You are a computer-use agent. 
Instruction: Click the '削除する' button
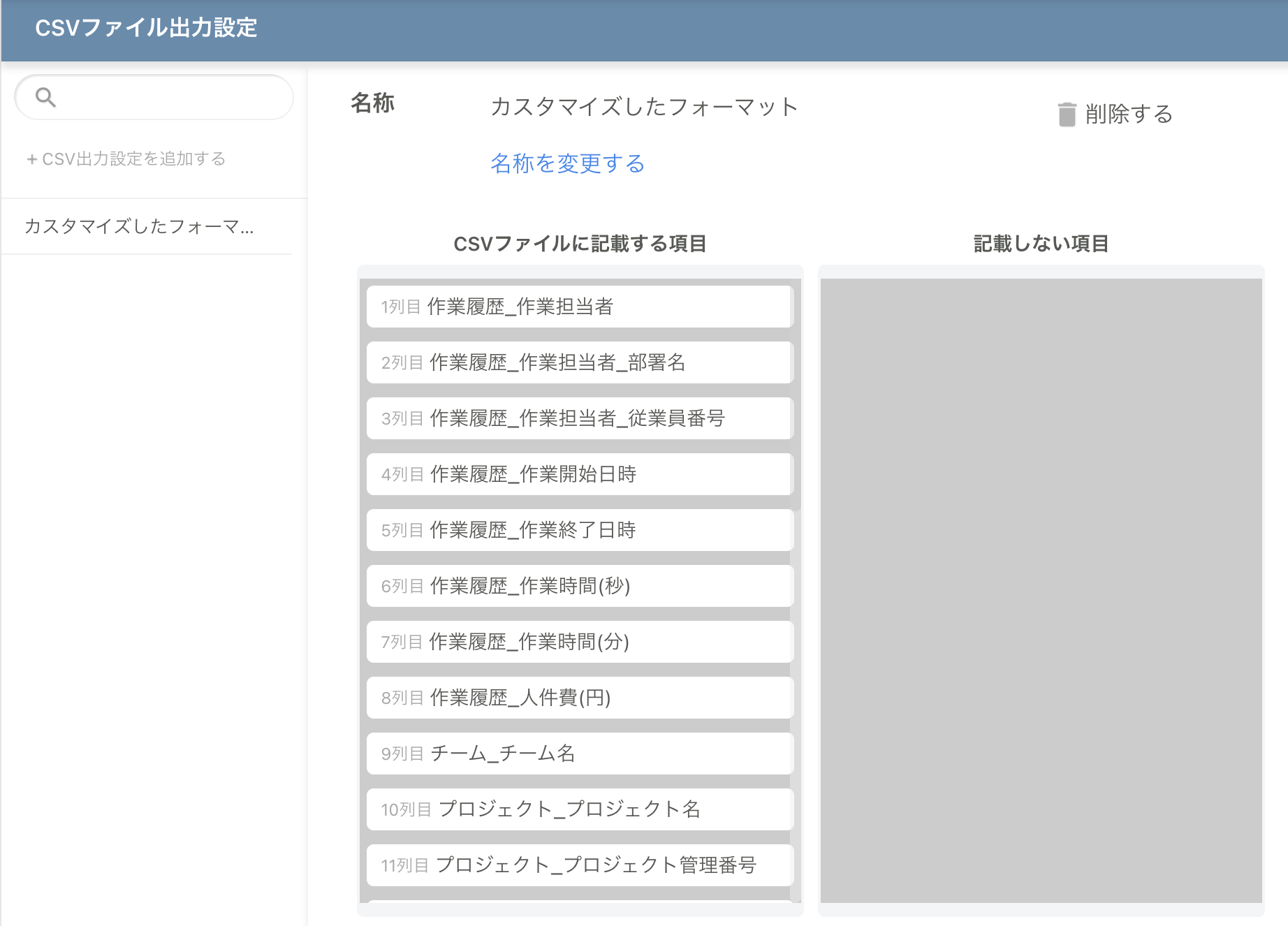(1128, 114)
